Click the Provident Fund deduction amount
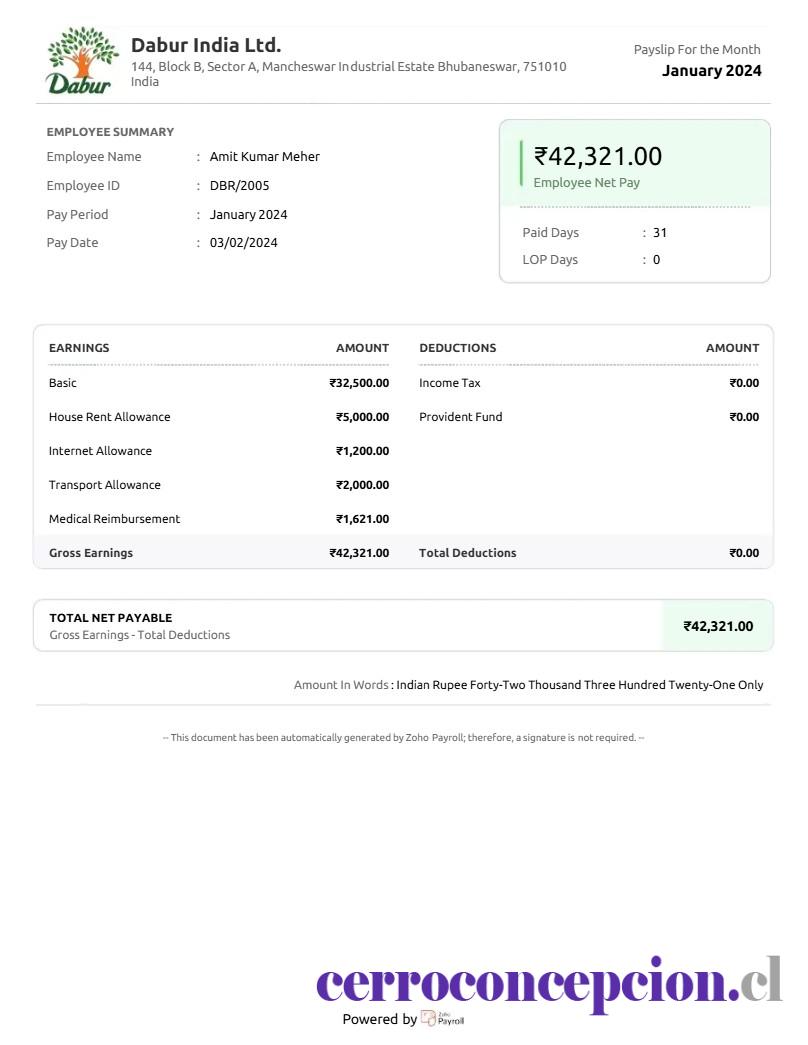808x1045 pixels. (744, 417)
